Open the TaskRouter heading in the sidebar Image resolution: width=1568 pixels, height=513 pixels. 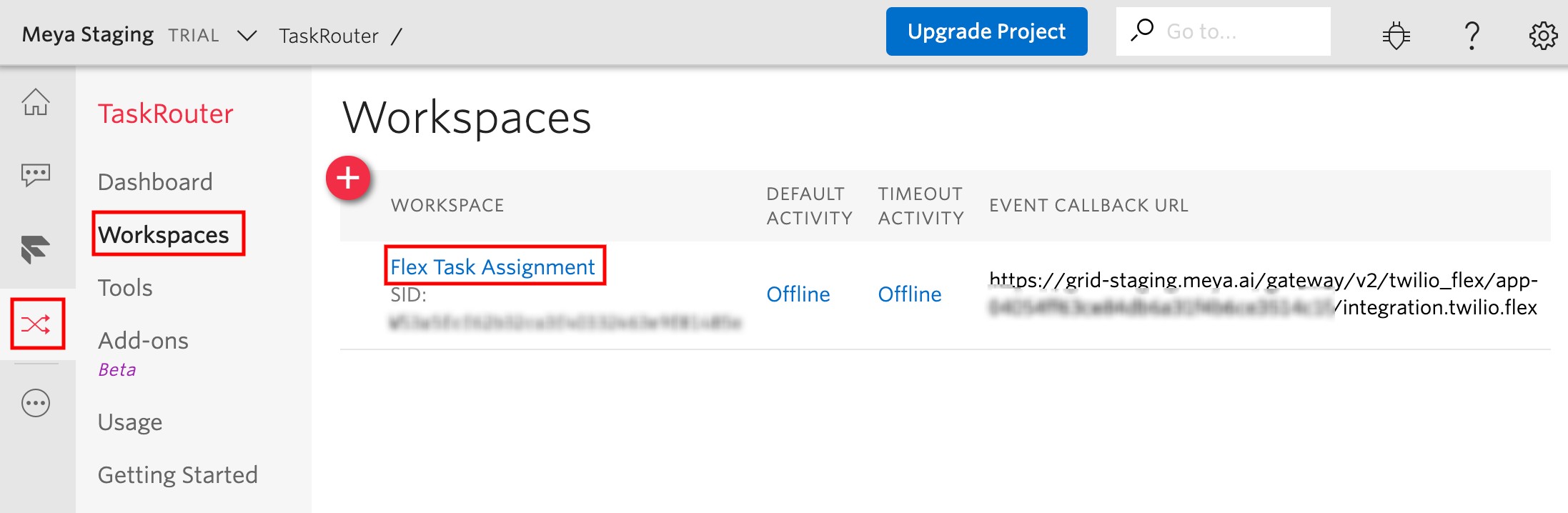166,114
